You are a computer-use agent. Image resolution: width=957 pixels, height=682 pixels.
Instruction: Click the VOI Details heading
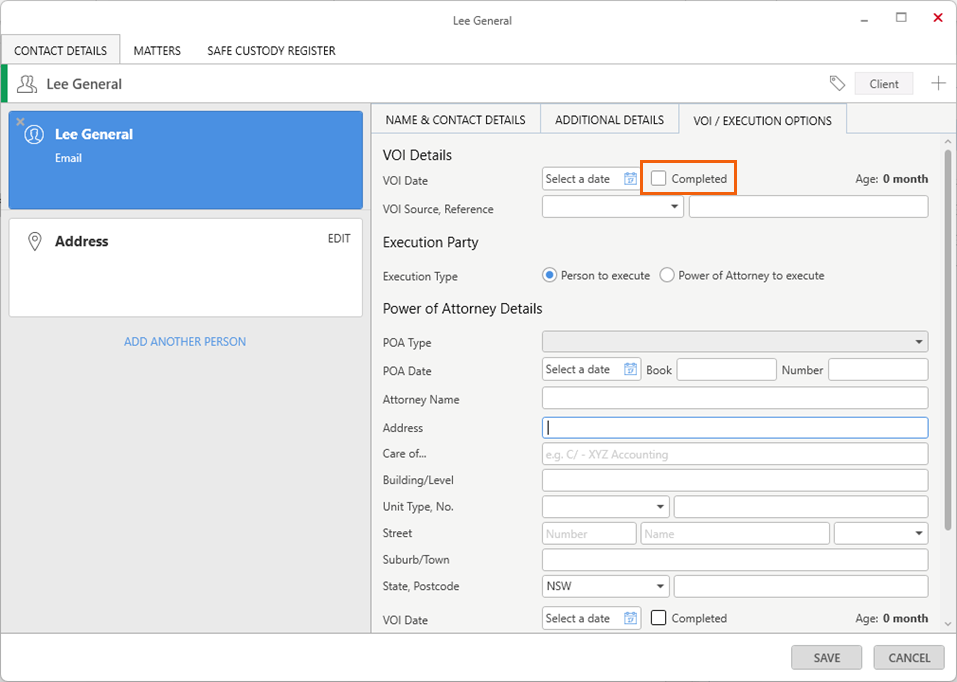click(417, 155)
